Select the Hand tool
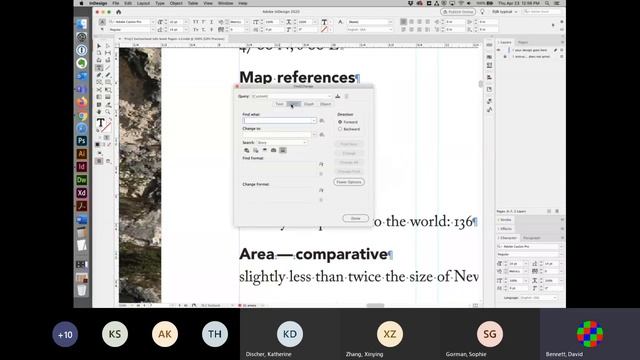 [x=99, y=111]
